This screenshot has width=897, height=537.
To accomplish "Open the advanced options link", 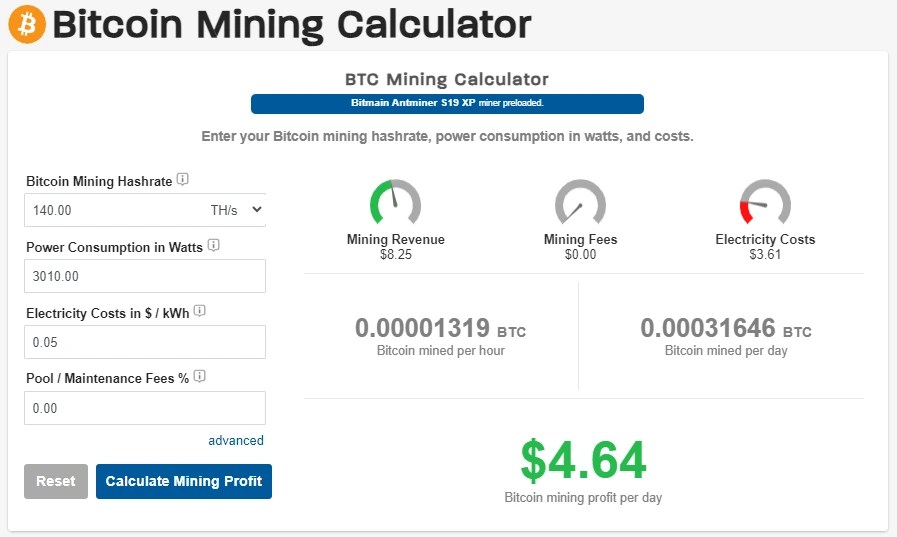I will (236, 440).
